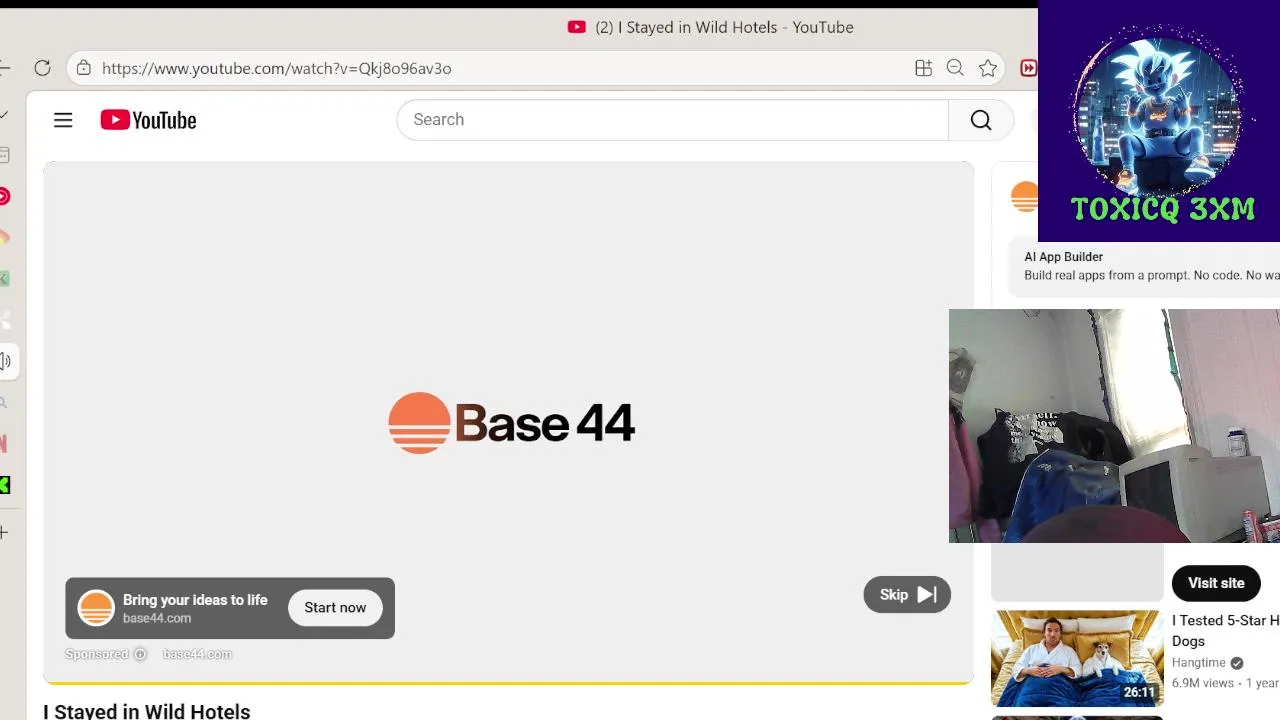Screen dimensions: 1280x720
Task: Click the search magnifier button
Action: (981, 120)
